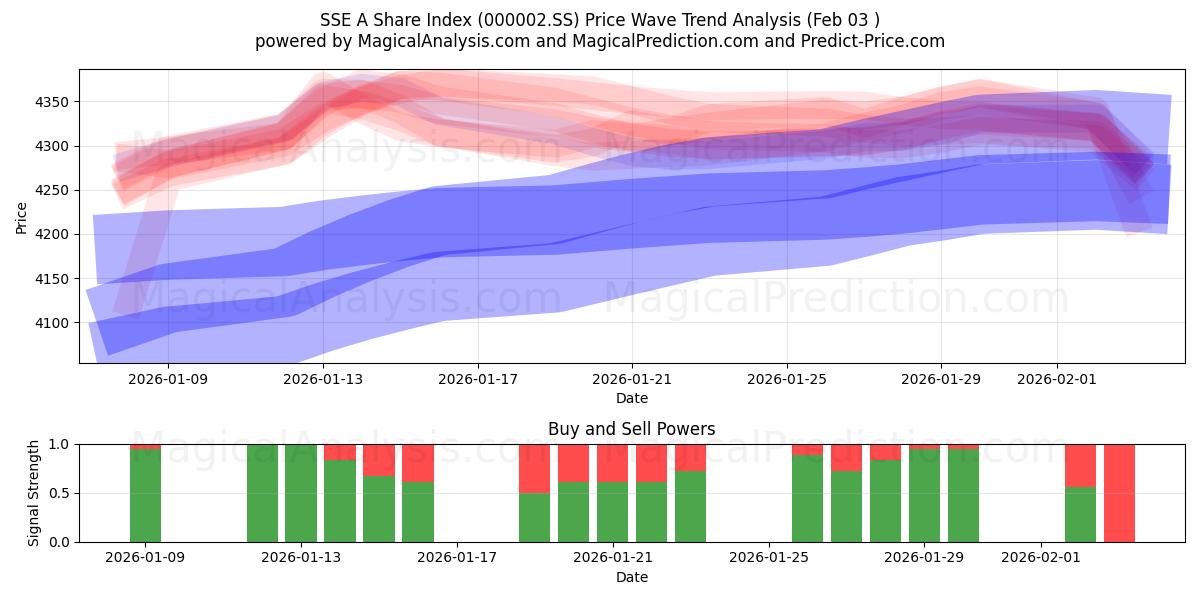Click the 'Signal Strength' y-axis label
1200x600 pixels.
pyautogui.click(x=34, y=493)
